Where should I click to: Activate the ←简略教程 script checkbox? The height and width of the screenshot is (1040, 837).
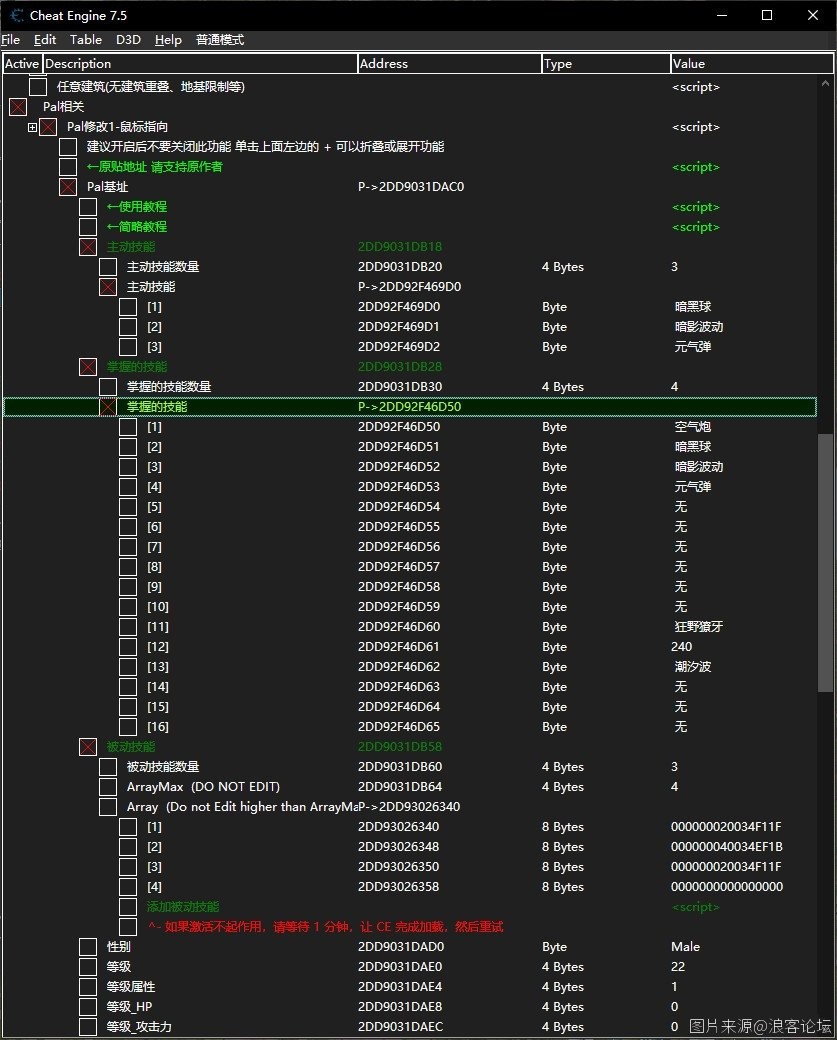point(88,227)
